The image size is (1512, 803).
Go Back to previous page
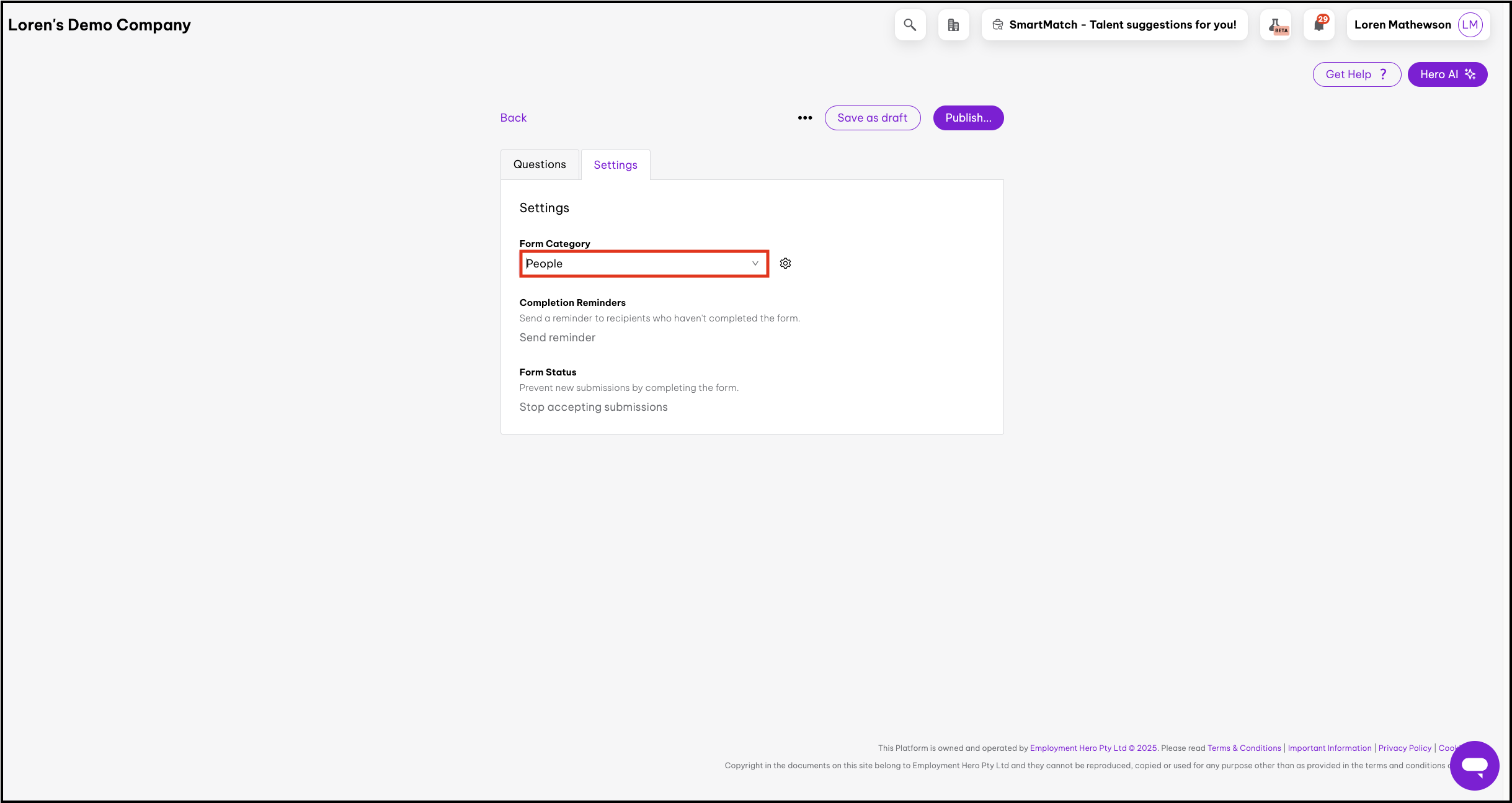click(x=513, y=118)
